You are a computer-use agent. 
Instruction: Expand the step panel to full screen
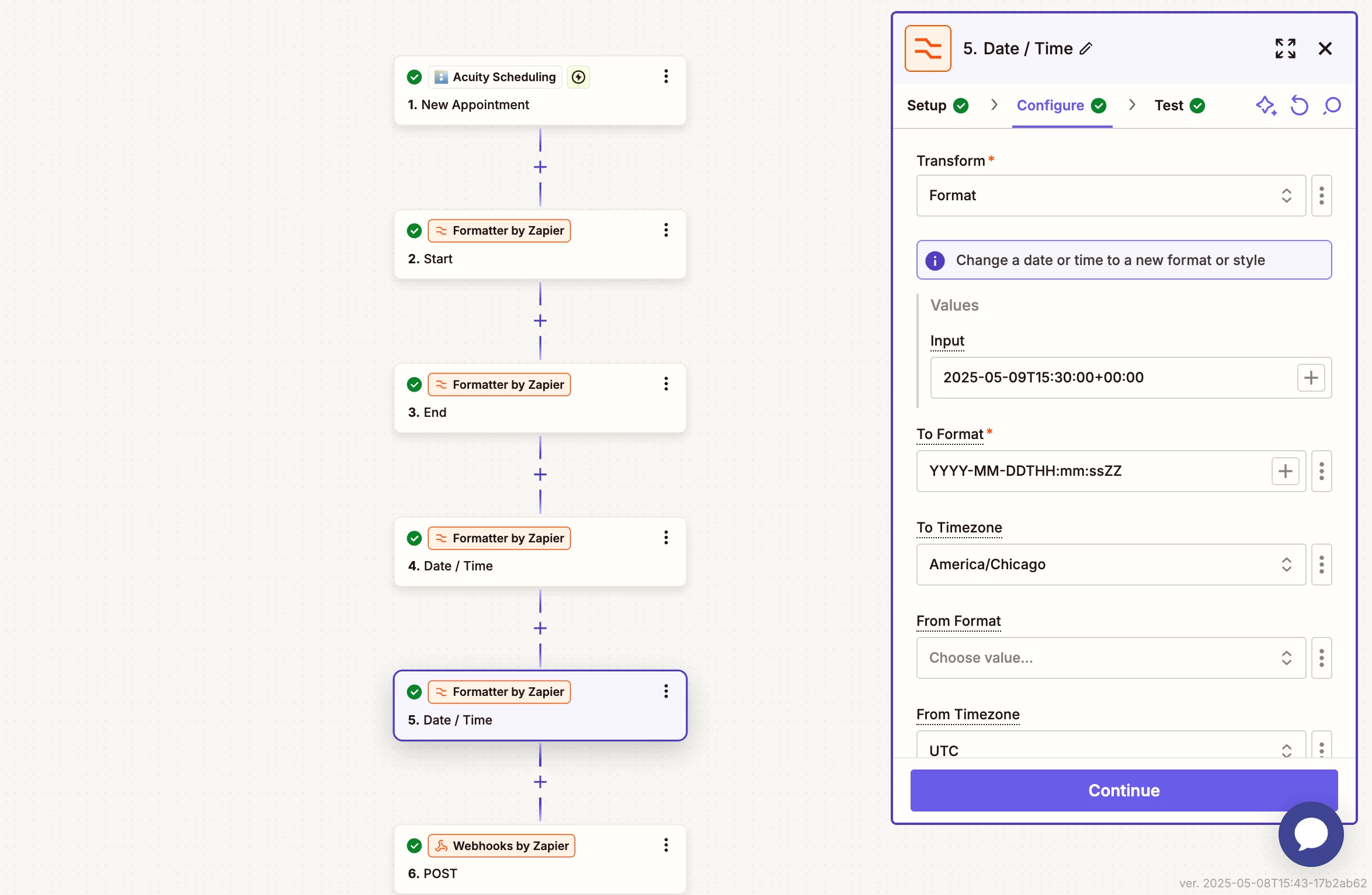[x=1285, y=48]
